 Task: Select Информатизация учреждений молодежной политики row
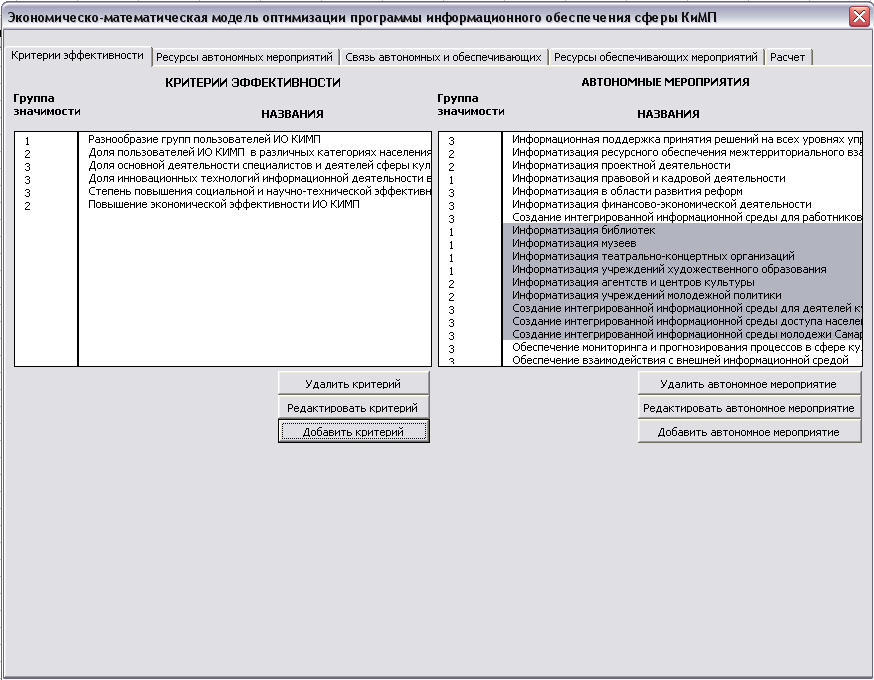pos(682,295)
